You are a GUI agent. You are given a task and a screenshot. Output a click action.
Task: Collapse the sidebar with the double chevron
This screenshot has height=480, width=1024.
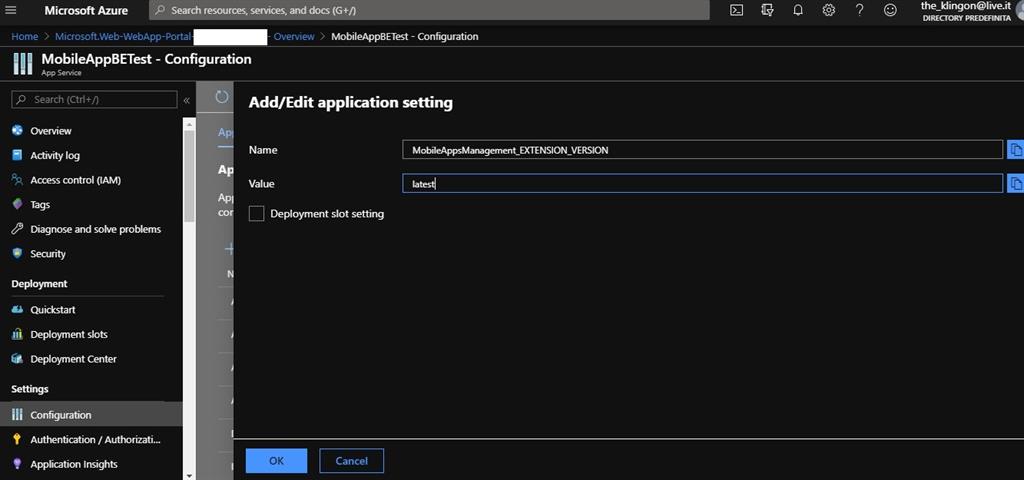(x=186, y=100)
